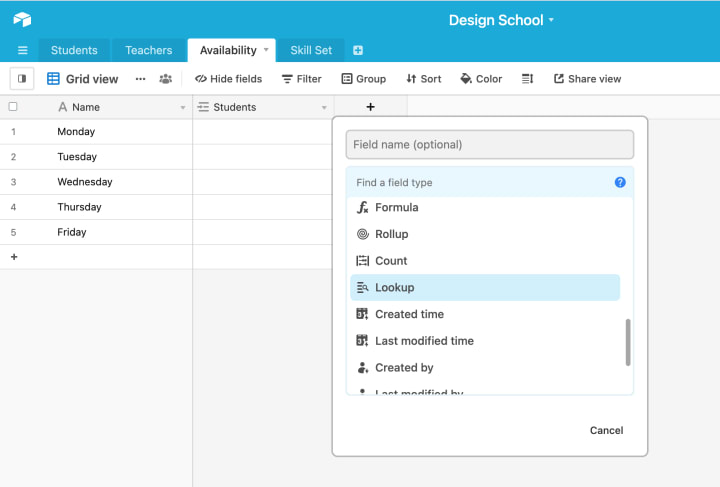720x487 pixels.
Task: Open the hamburger tables menu
Action: point(22,50)
